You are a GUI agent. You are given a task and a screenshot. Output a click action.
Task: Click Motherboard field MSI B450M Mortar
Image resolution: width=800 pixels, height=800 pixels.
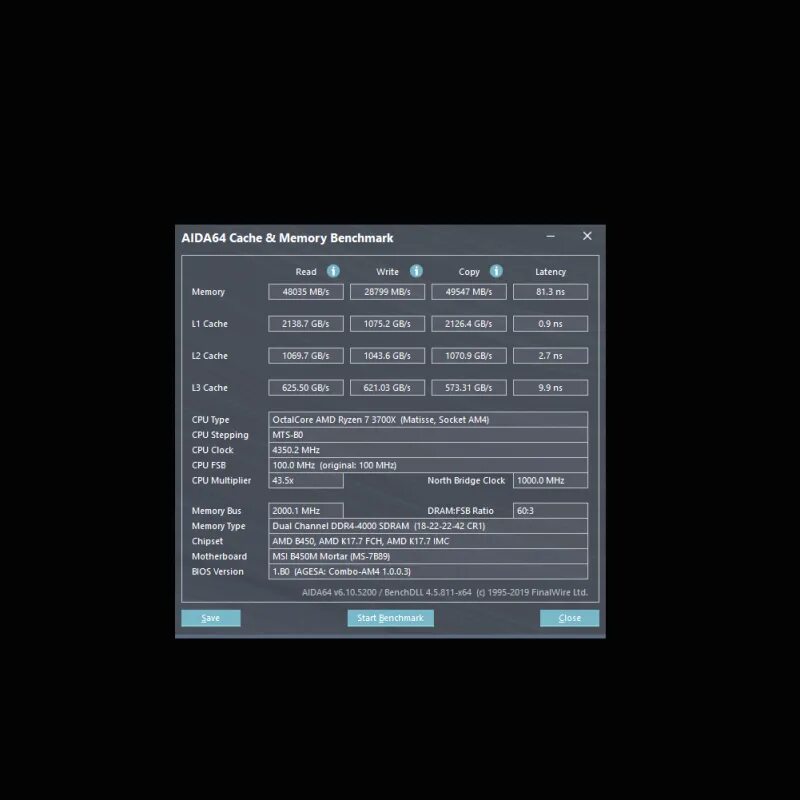pyautogui.click(x=428, y=557)
